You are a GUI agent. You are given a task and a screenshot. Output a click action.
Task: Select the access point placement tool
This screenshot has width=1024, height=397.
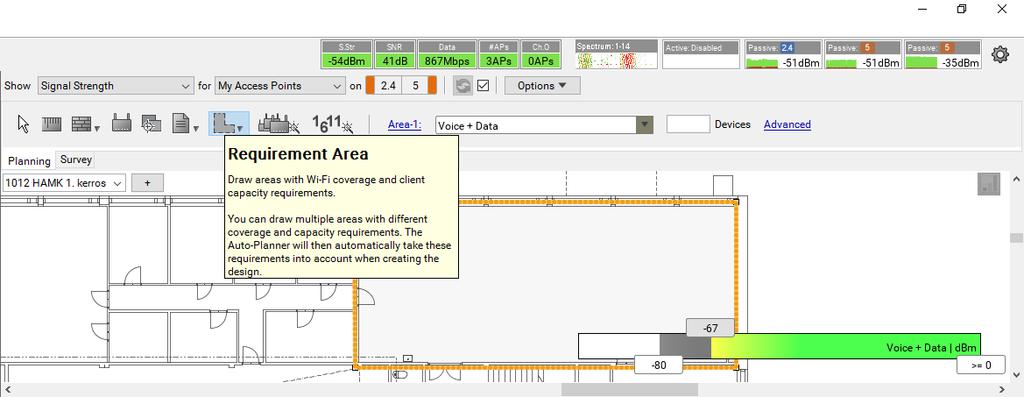122,123
